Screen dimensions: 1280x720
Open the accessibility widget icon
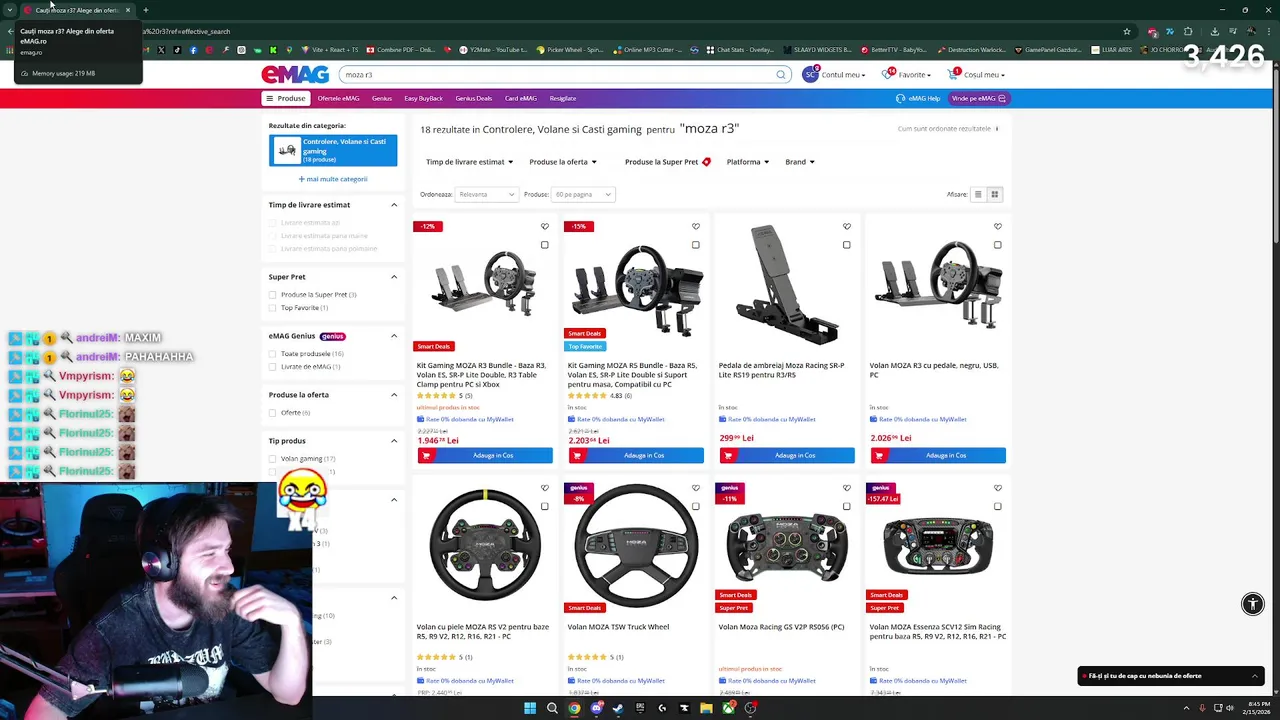(1252, 603)
